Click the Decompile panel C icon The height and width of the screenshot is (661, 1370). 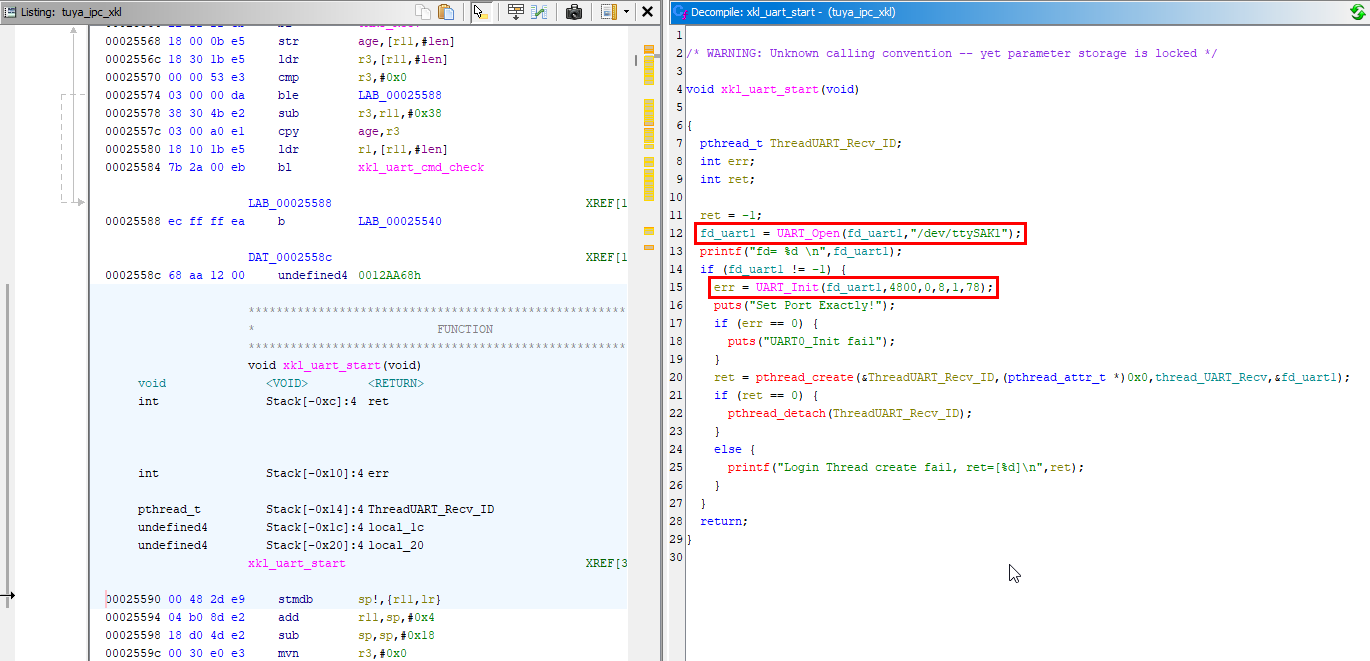[678, 12]
